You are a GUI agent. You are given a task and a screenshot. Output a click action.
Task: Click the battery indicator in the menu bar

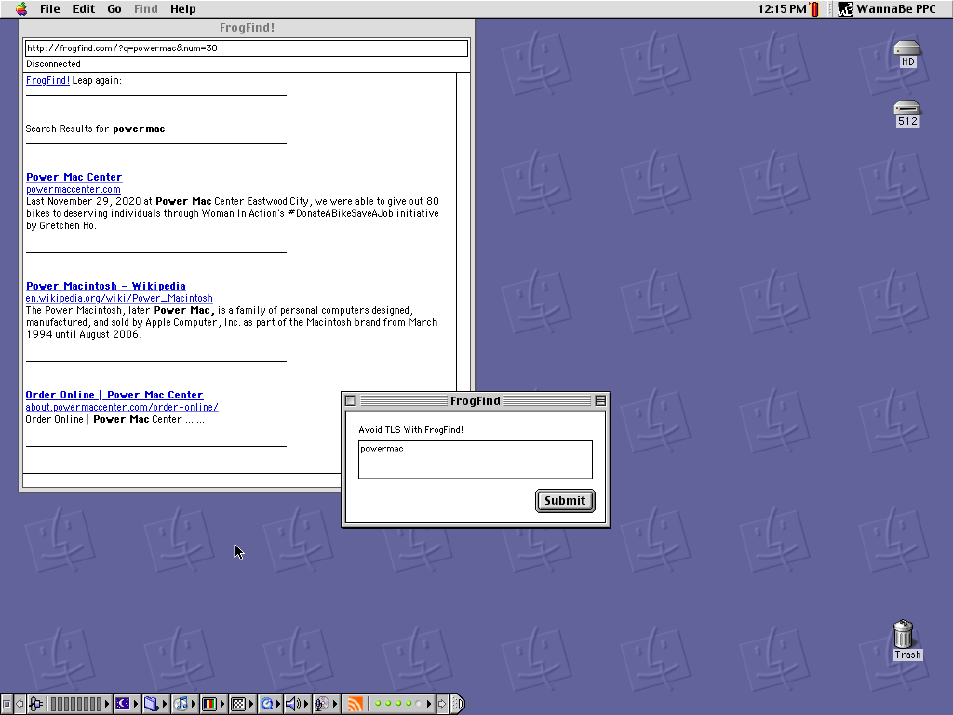[815, 9]
